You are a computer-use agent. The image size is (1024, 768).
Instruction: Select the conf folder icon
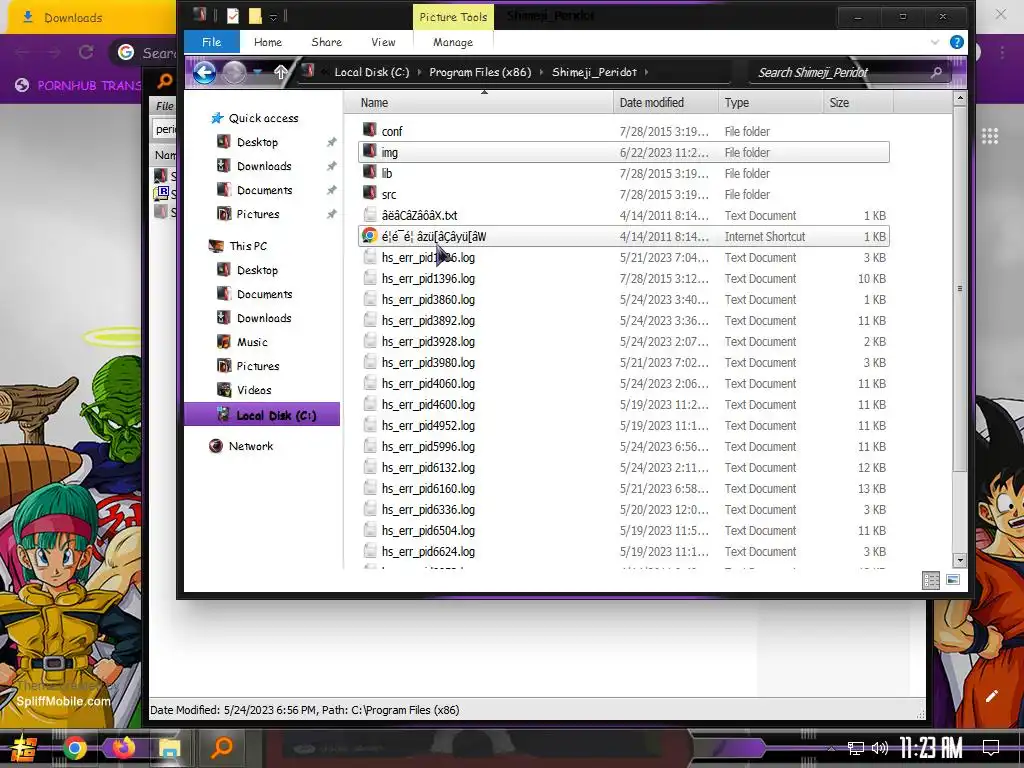[370, 131]
